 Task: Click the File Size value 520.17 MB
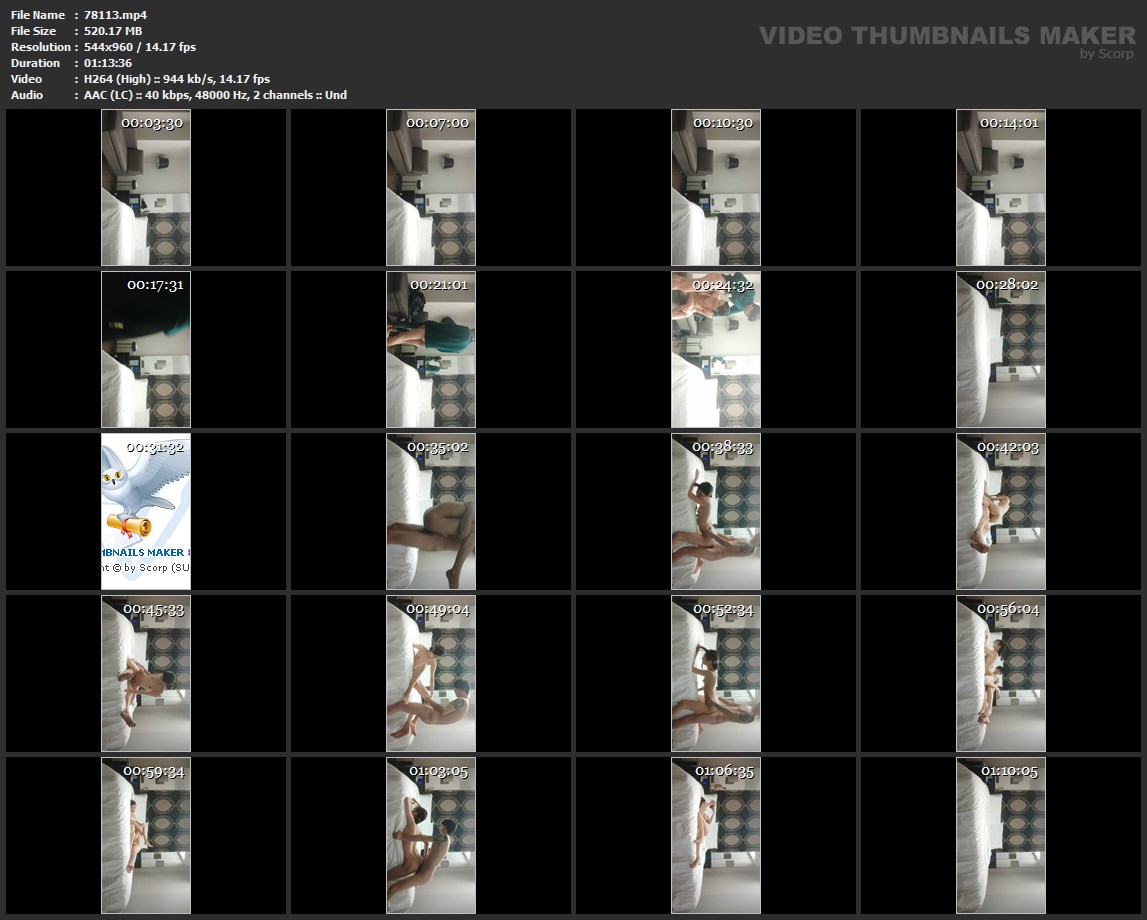click(113, 31)
